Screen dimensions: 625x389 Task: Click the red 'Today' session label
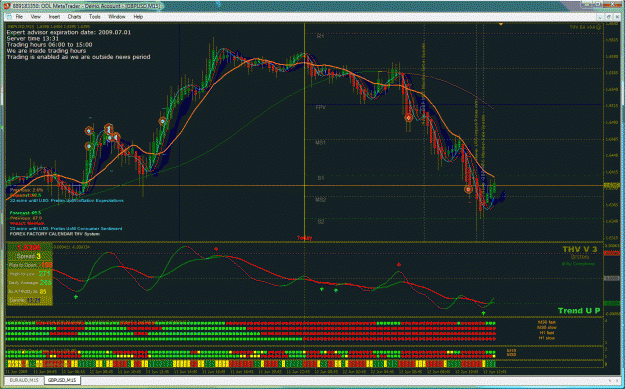304,238
